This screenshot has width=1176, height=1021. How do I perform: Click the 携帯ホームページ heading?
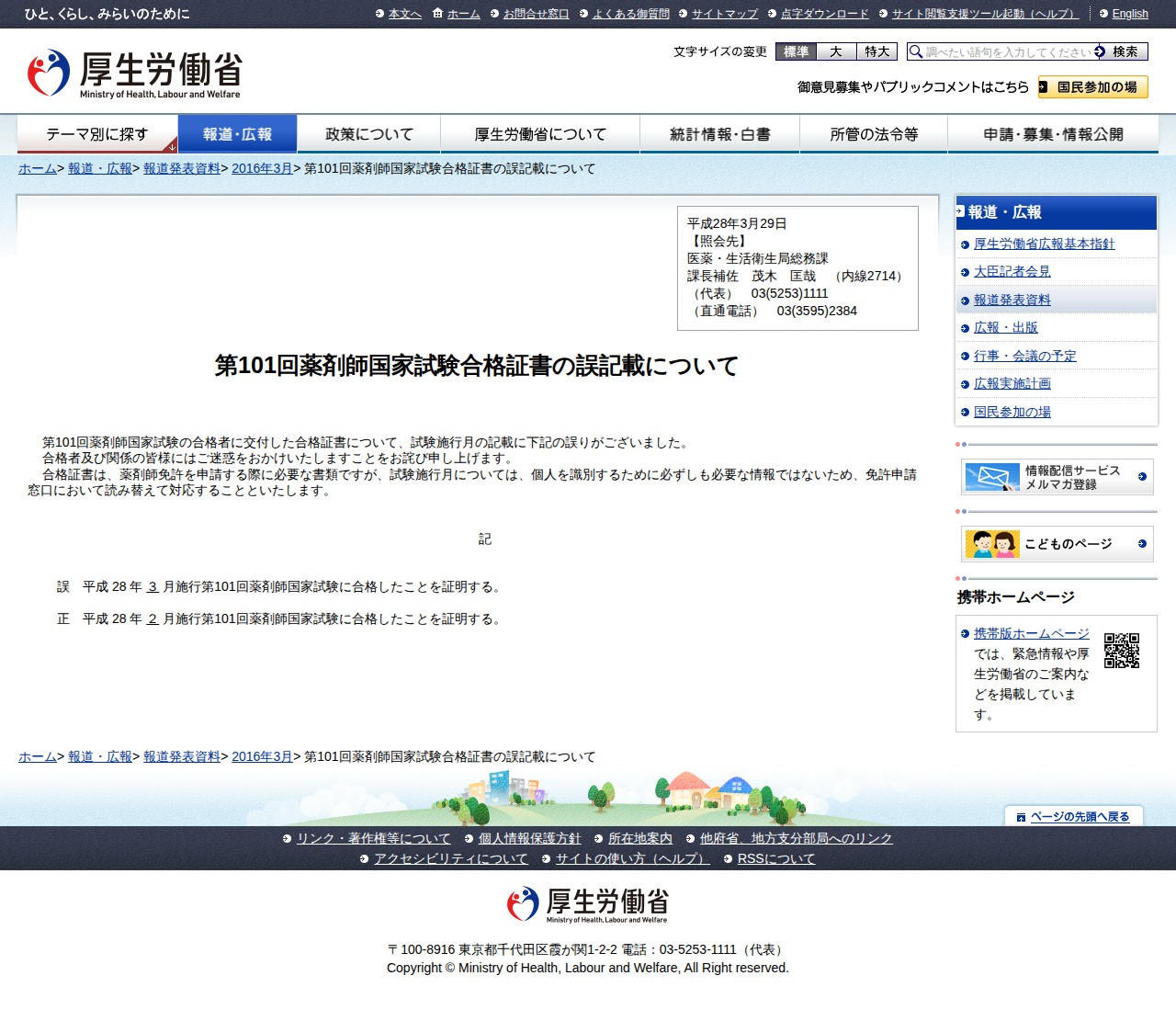pyautogui.click(x=1016, y=597)
